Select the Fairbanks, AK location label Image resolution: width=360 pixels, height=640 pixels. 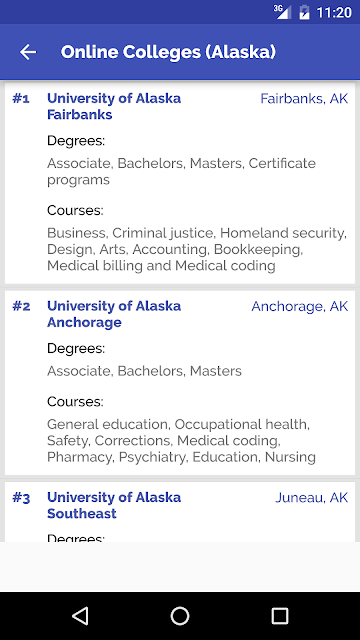[304, 99]
